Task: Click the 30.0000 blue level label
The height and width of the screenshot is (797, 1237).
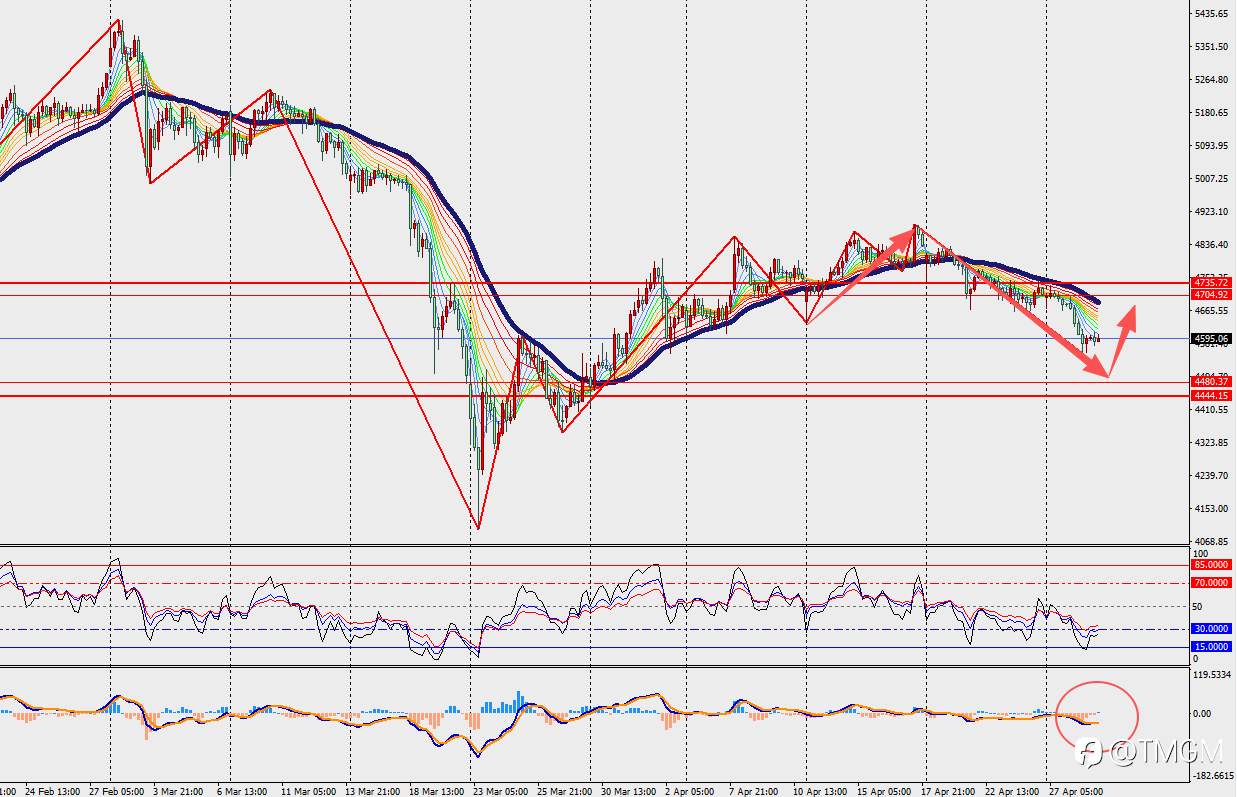Action: (1211, 629)
